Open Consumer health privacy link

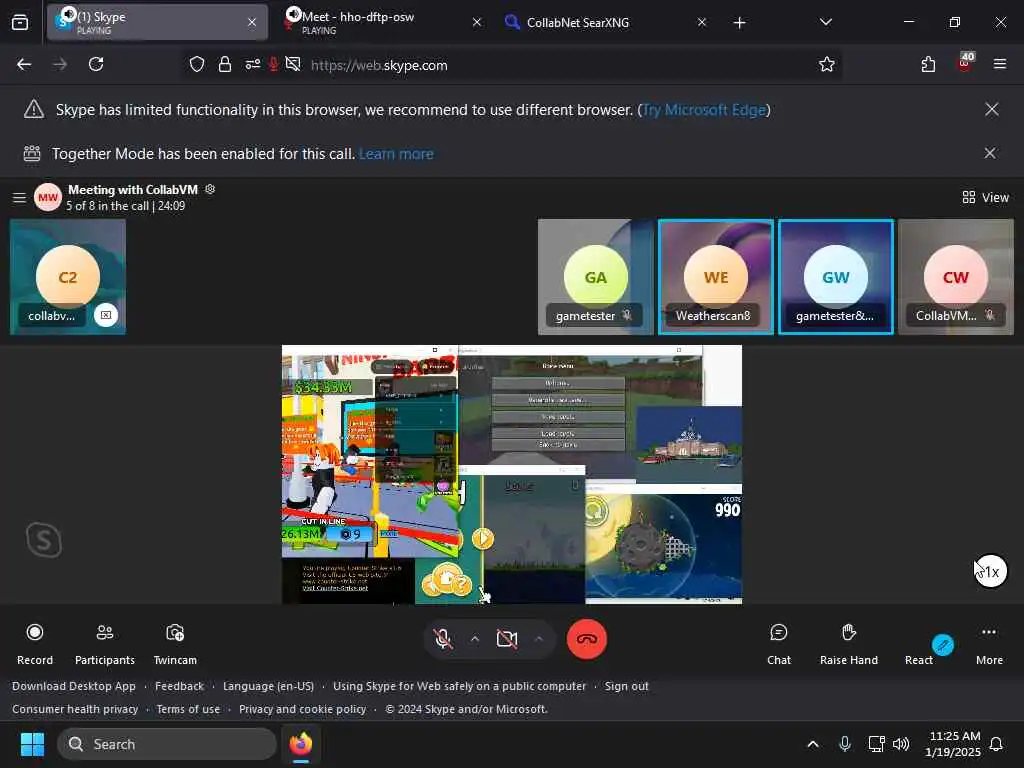coord(75,709)
